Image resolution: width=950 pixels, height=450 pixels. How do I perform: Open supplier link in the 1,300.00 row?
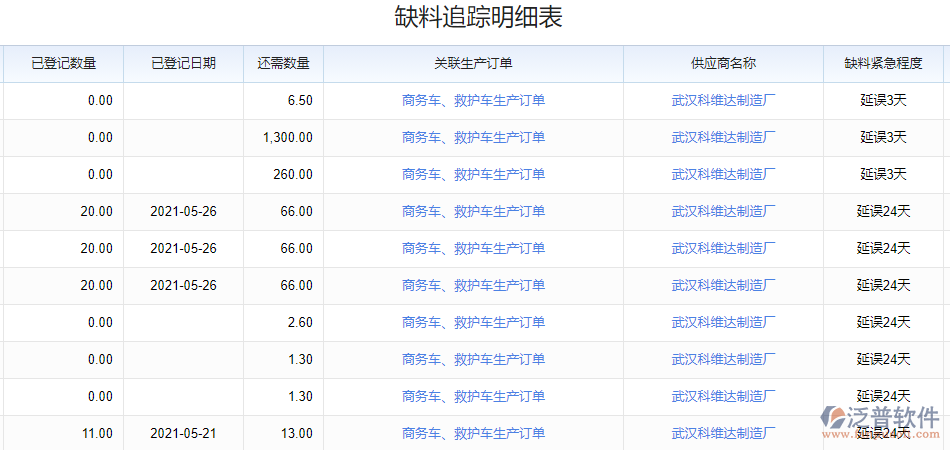(723, 137)
